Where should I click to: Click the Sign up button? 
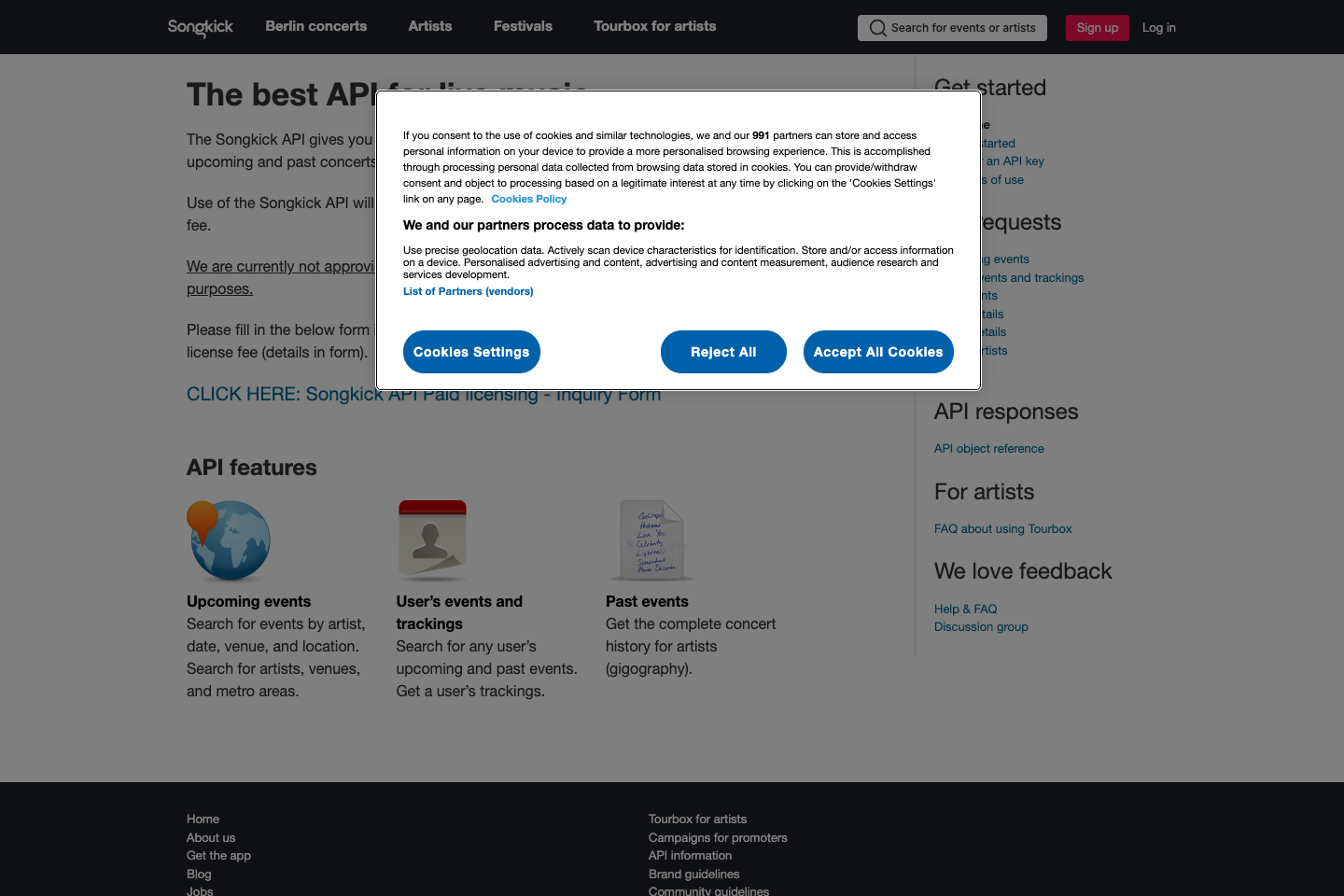click(x=1097, y=27)
